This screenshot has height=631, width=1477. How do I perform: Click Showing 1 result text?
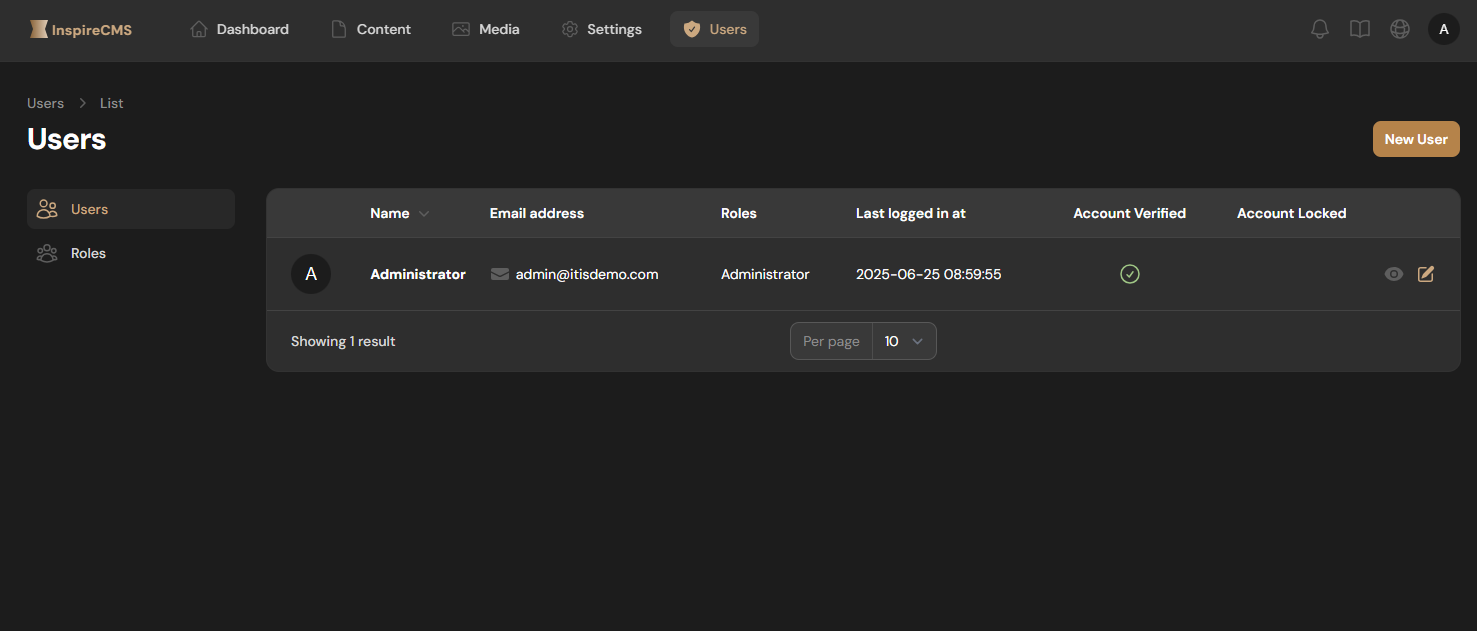(x=343, y=341)
